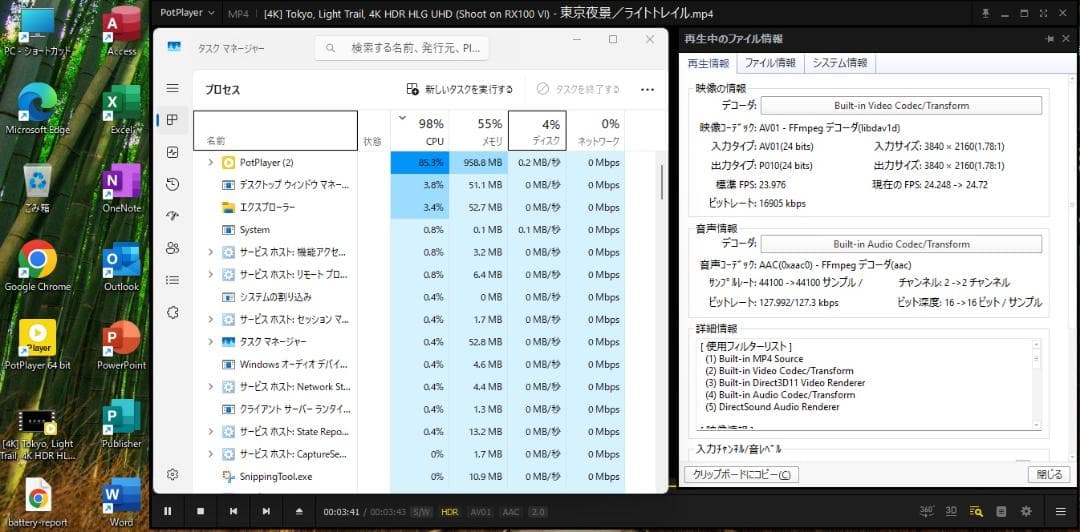Viewport: 1080px width, 532px height.
Task: Expand サービス ホスト: State Repo... row
Action: tap(211, 431)
